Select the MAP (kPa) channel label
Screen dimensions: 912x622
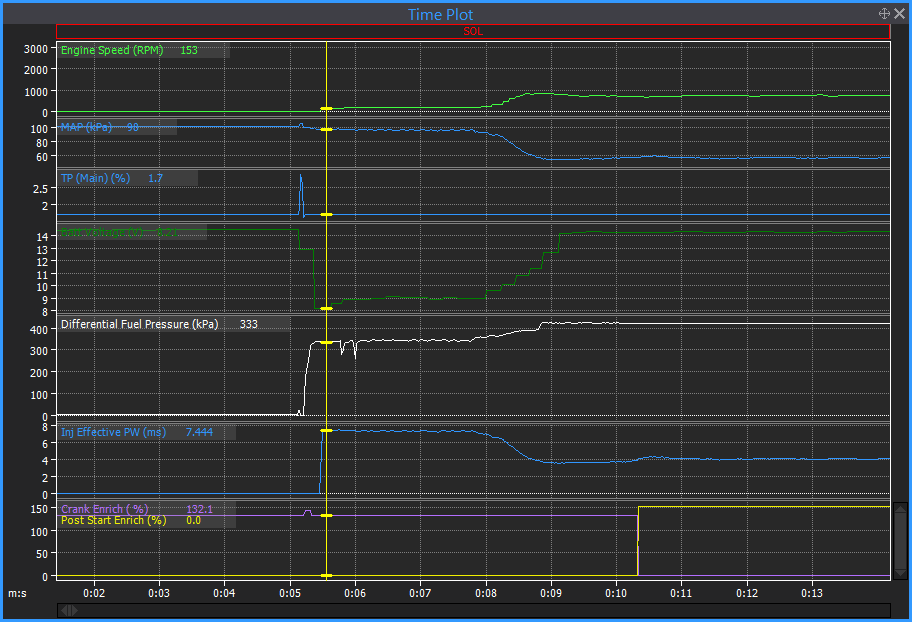87,127
